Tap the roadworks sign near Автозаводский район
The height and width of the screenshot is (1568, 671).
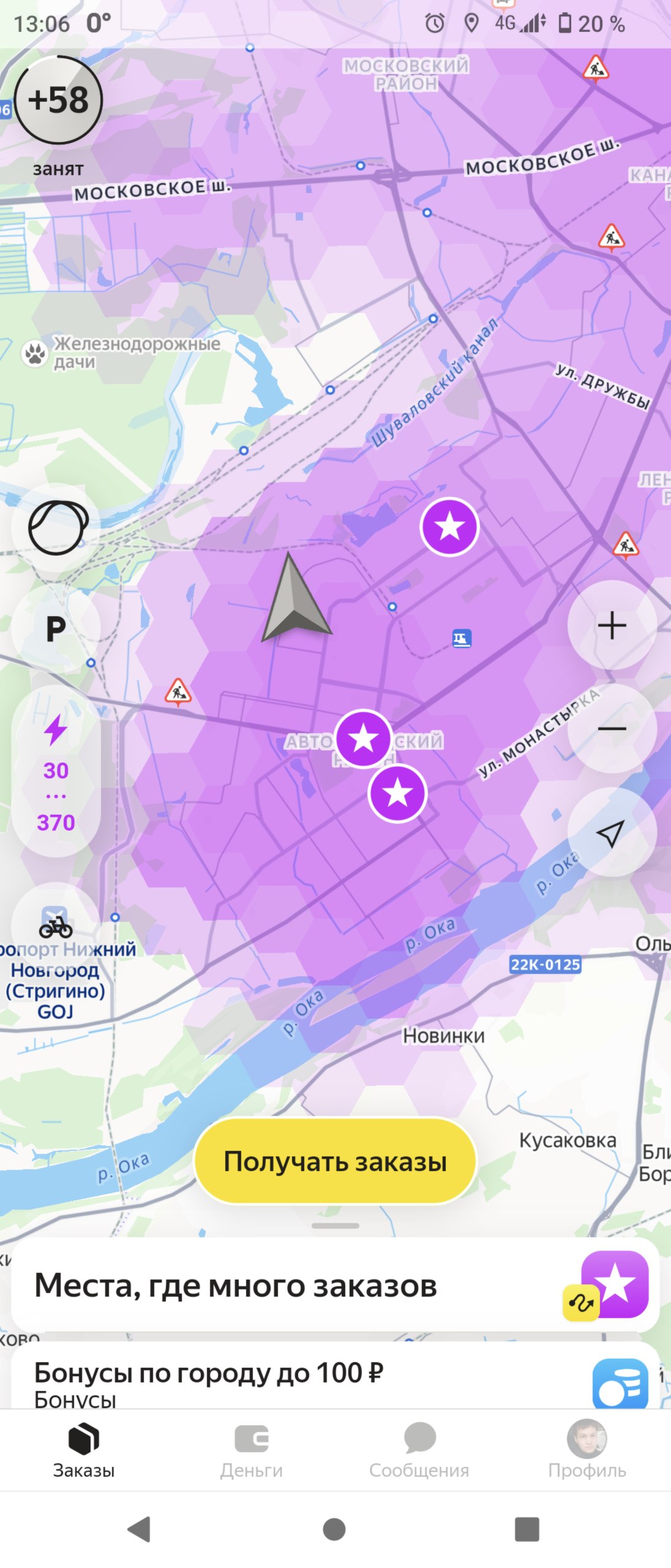pyautogui.click(x=178, y=692)
